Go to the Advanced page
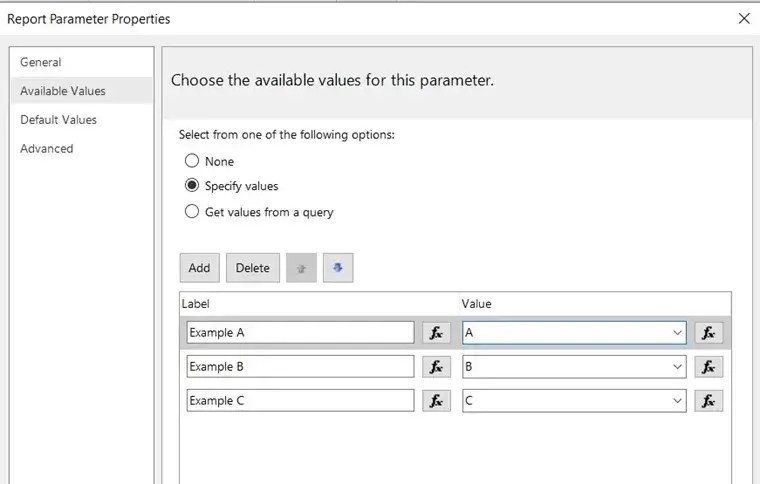This screenshot has height=484, width=760. point(46,149)
